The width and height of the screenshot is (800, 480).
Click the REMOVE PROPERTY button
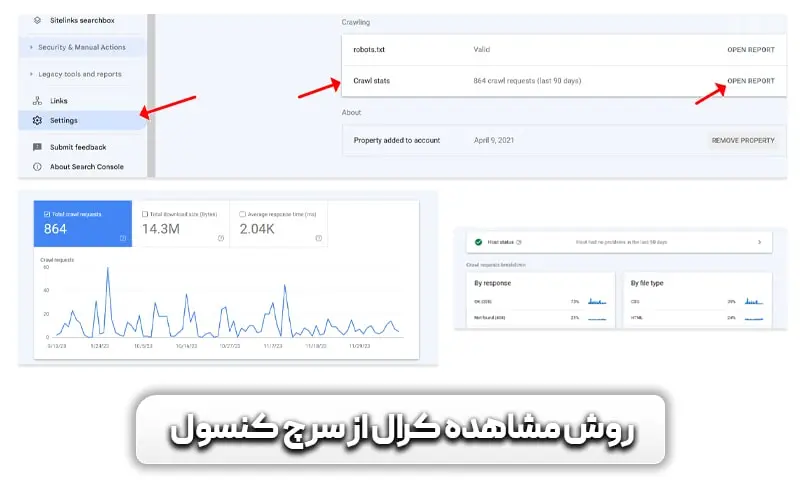tap(743, 140)
